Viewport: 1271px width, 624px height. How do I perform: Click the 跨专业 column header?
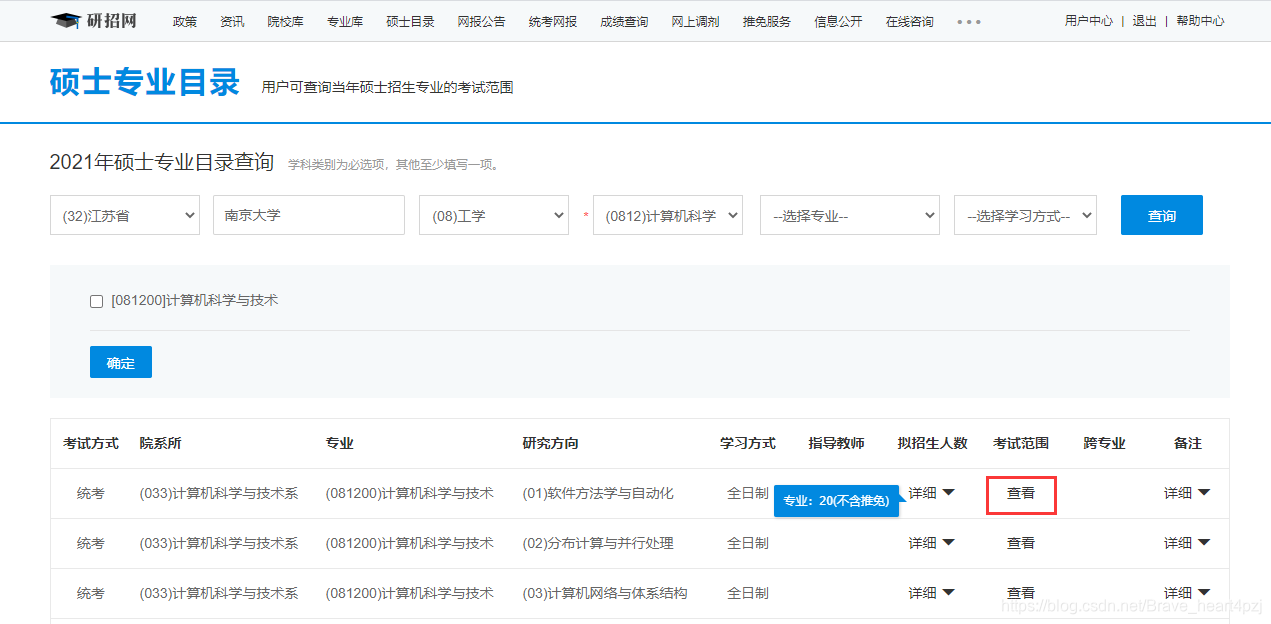click(x=1104, y=443)
